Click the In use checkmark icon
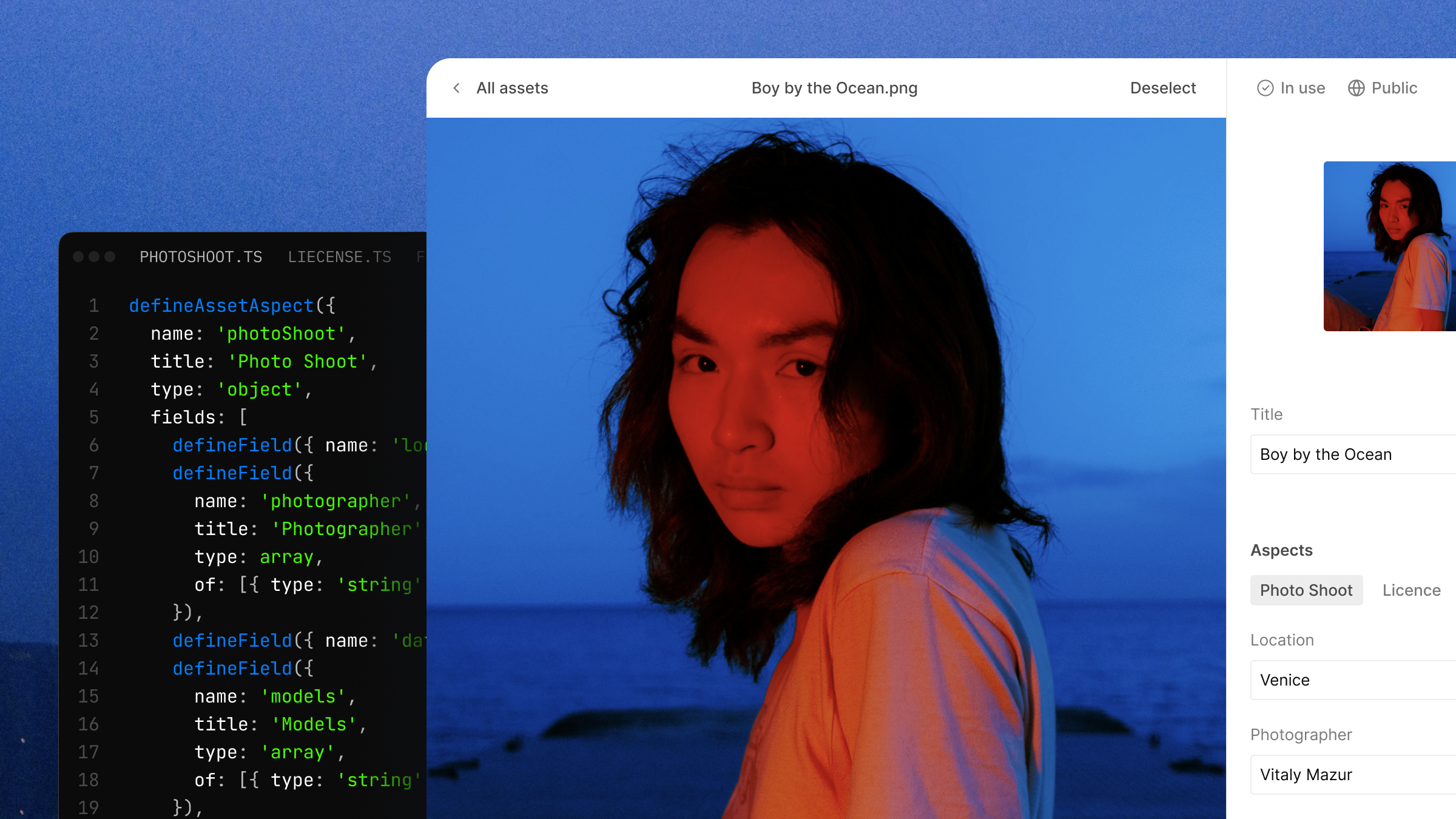This screenshot has height=819, width=1456. tap(1265, 88)
